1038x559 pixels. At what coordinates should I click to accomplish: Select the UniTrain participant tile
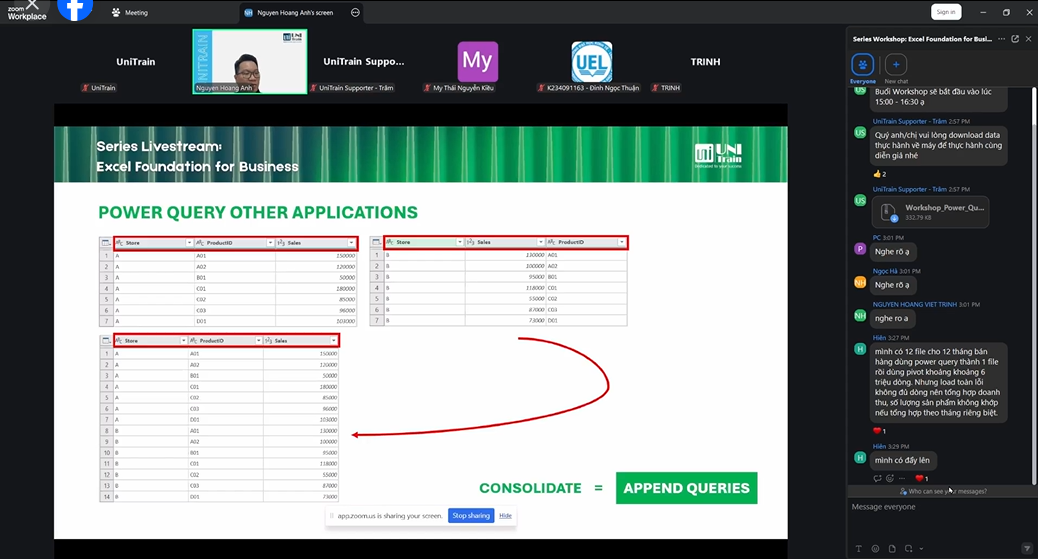point(136,62)
